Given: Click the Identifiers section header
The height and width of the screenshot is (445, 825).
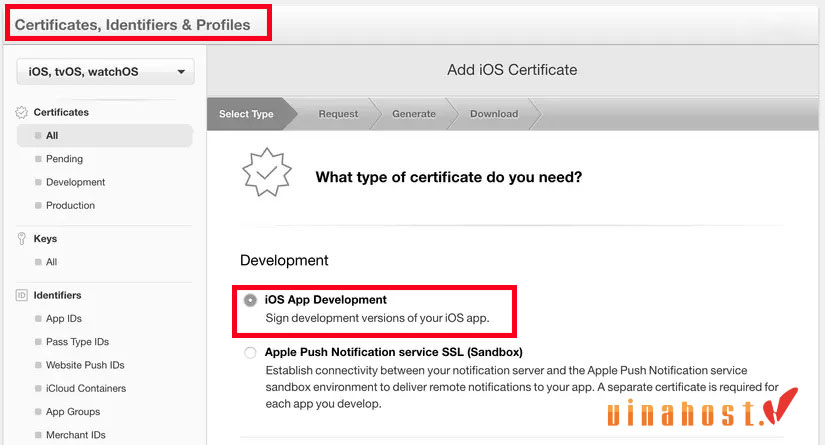Looking at the screenshot, I should pyautogui.click(x=57, y=295).
